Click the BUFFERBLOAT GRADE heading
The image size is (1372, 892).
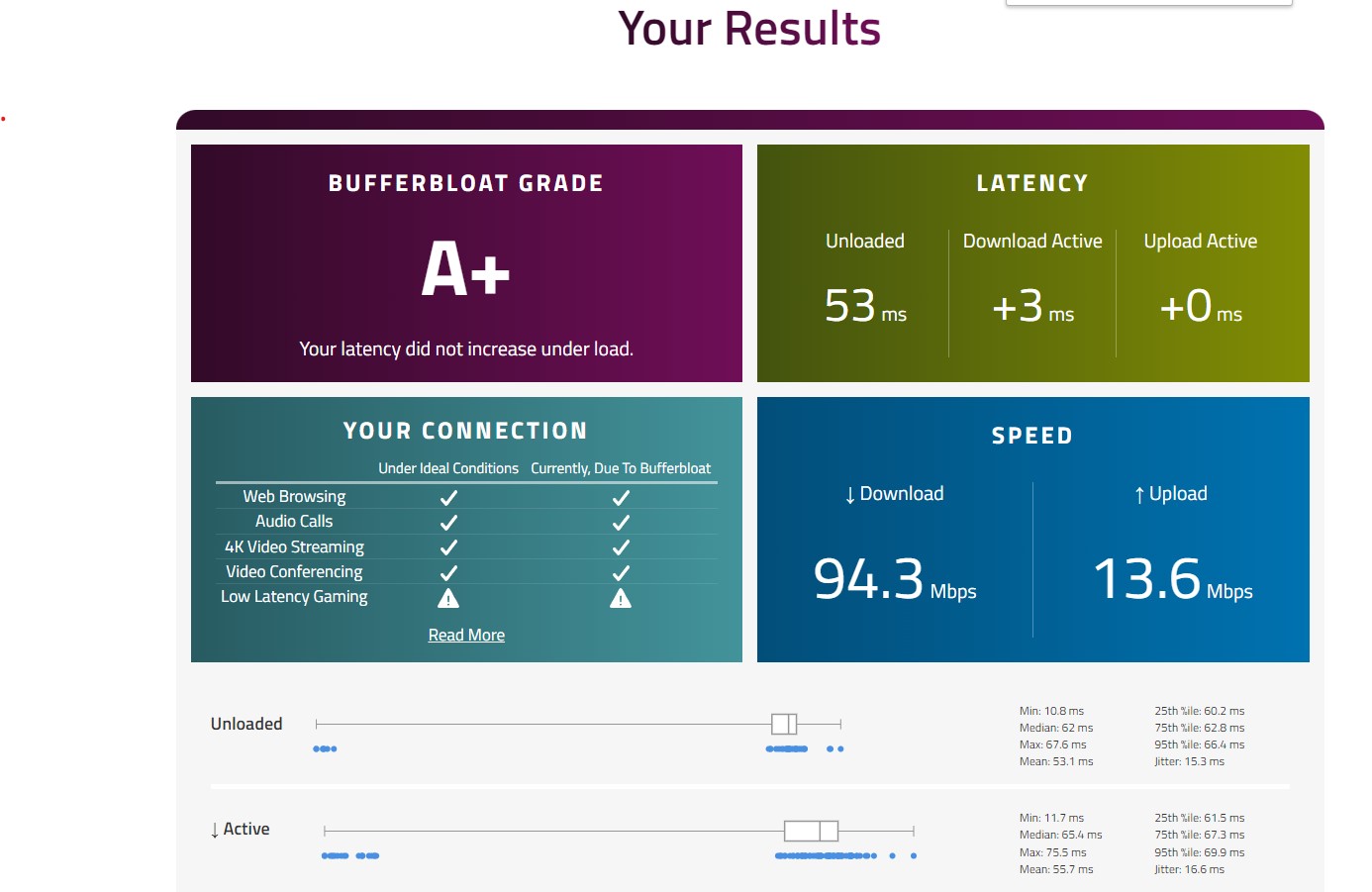pos(466,183)
